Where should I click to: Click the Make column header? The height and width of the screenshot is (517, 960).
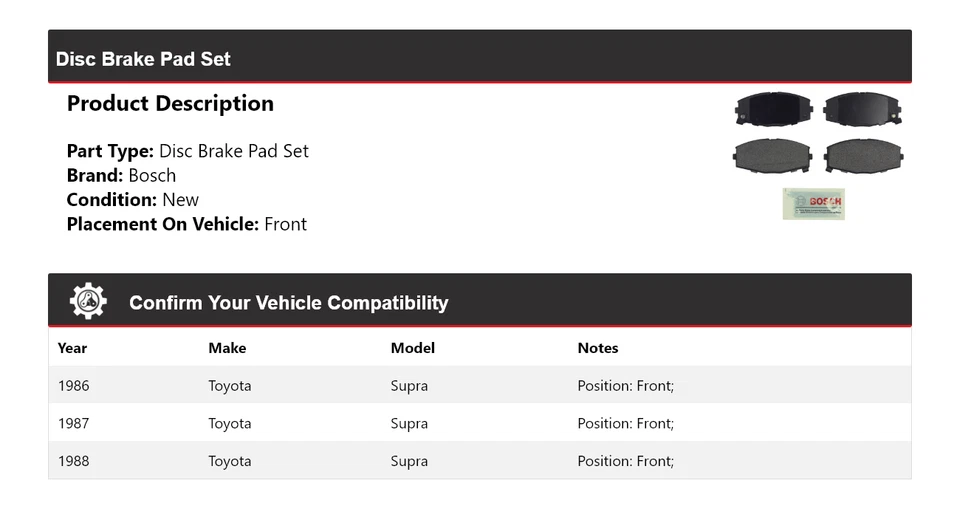(x=227, y=348)
